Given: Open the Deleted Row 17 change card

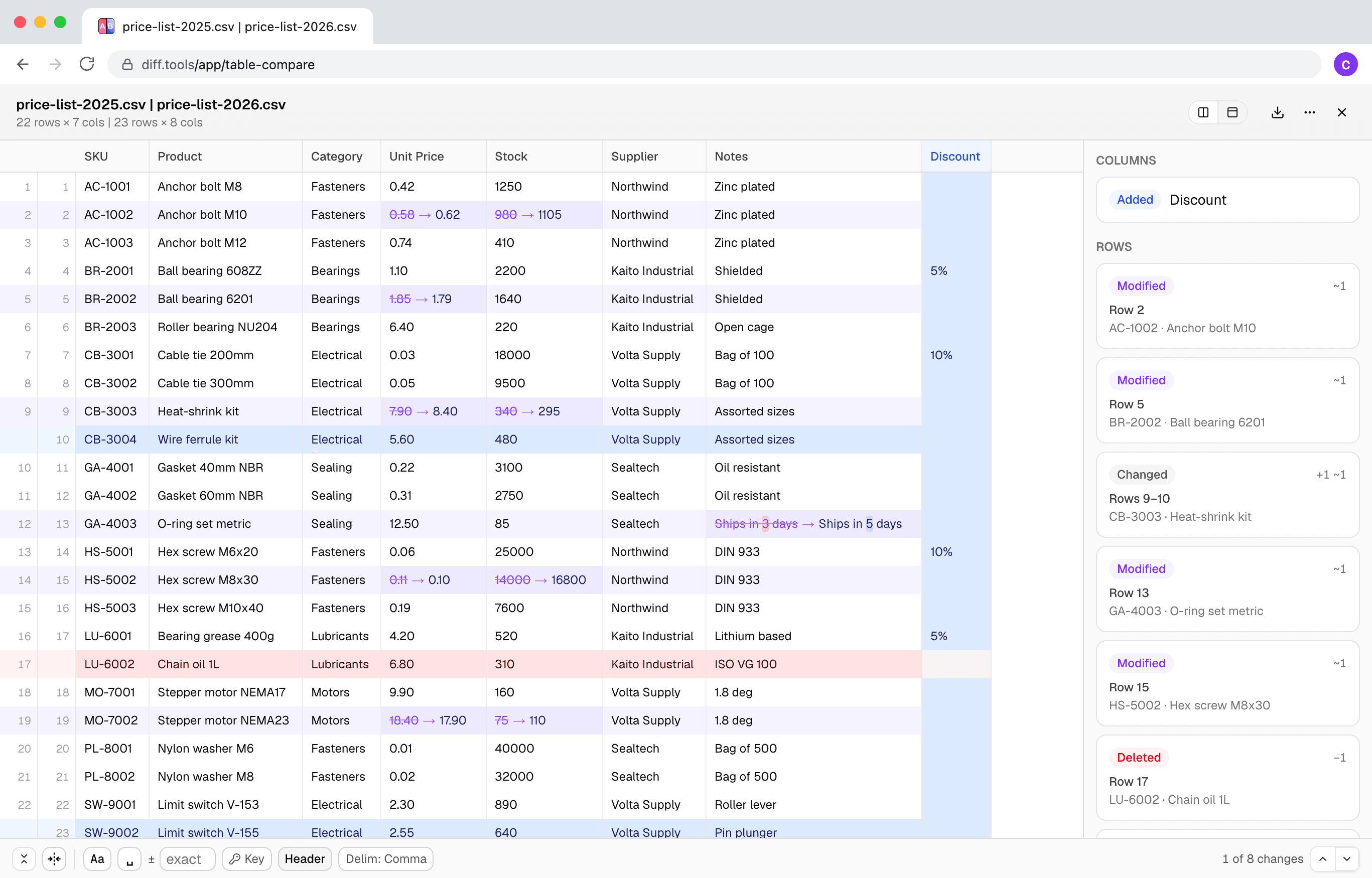Looking at the screenshot, I should tap(1228, 778).
